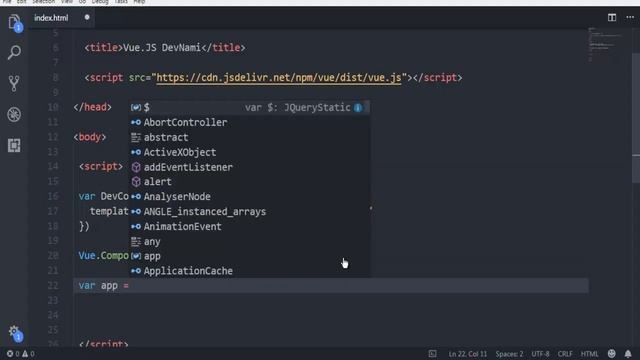Open the Search view in the activity bar
Viewport: 640px width, 360px height.
(x=14, y=53)
